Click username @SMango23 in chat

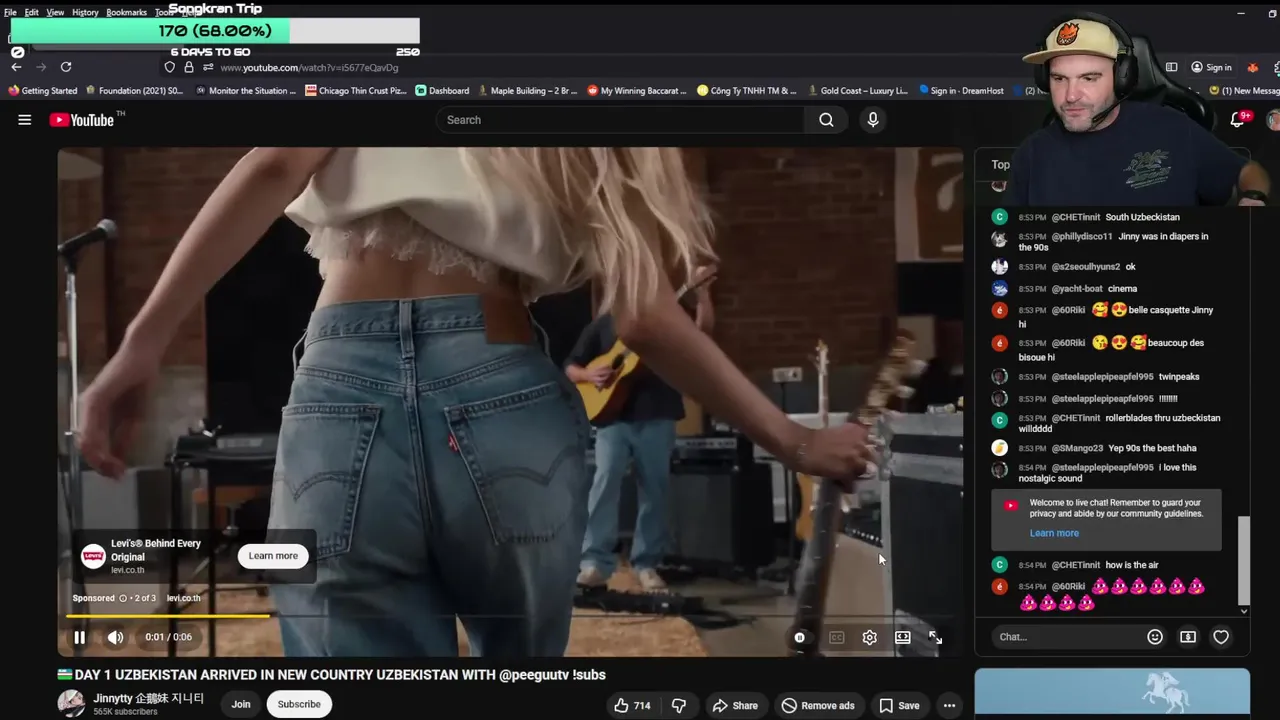(1077, 448)
